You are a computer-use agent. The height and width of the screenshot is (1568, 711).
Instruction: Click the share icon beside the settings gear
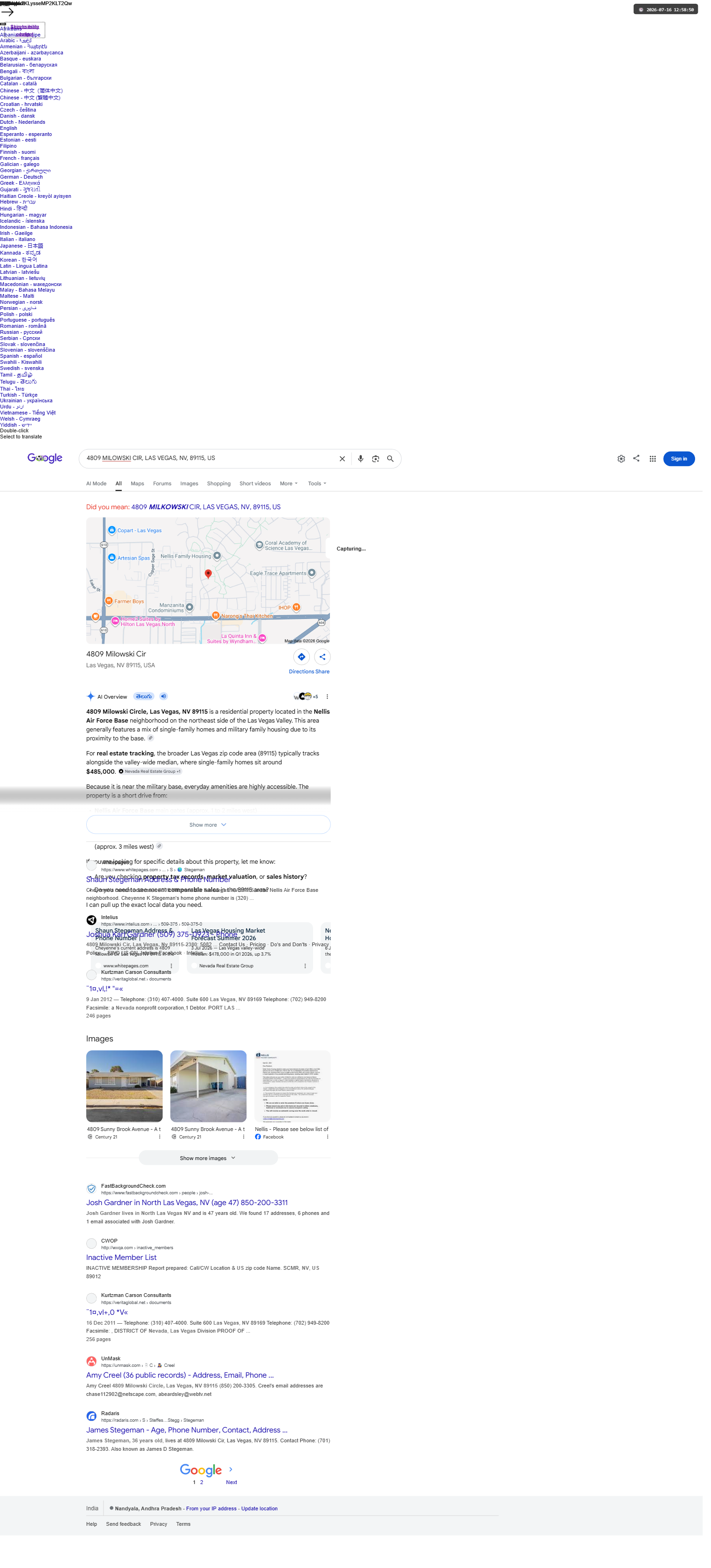[x=644, y=464]
